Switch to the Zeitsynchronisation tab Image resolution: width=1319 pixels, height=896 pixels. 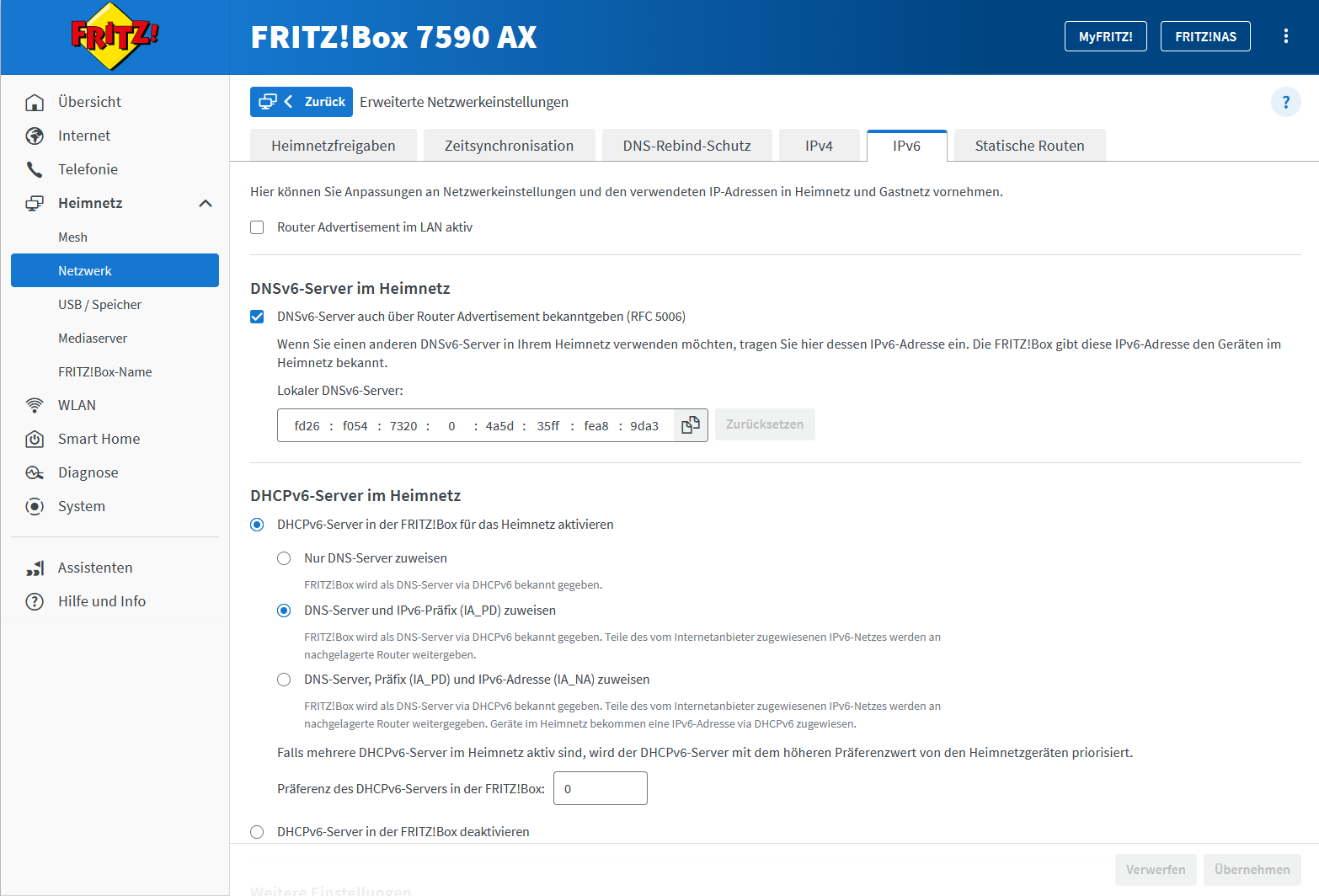click(510, 146)
